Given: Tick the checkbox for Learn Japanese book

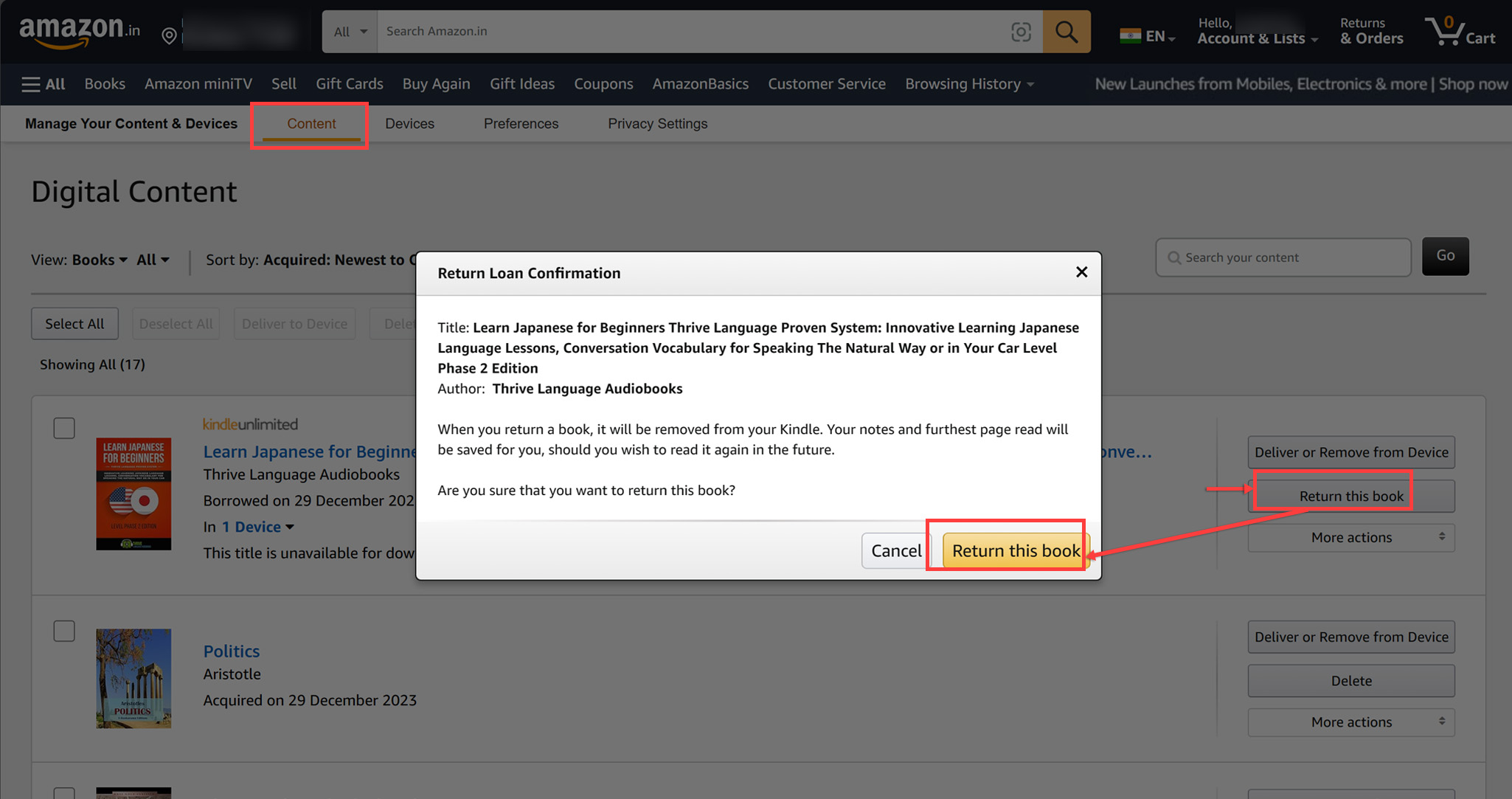Looking at the screenshot, I should [x=64, y=428].
